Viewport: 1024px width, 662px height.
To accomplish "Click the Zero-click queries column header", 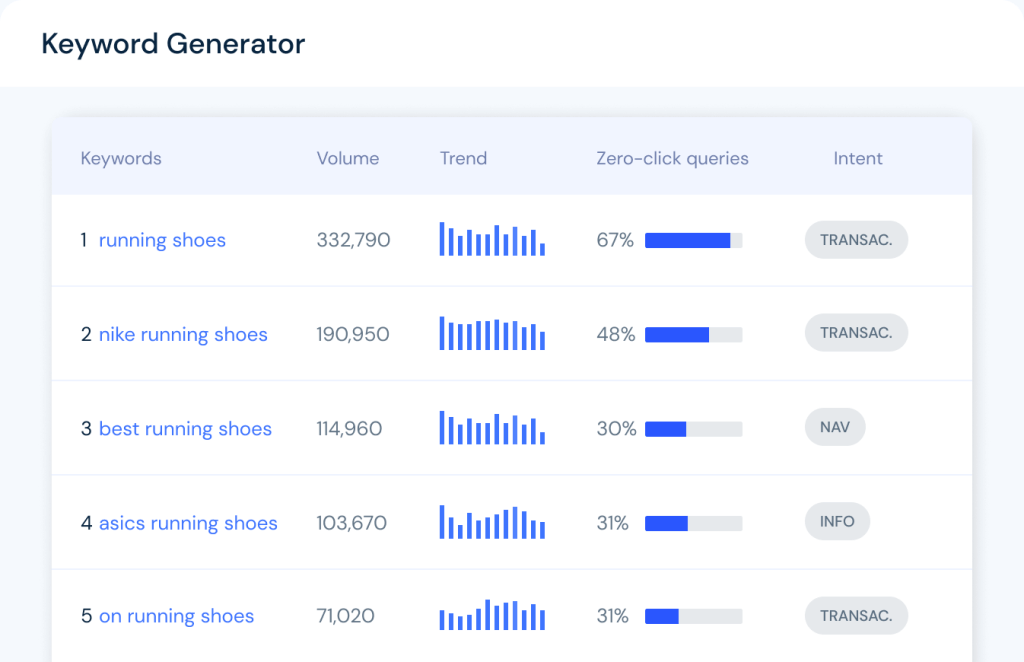I will tap(672, 158).
